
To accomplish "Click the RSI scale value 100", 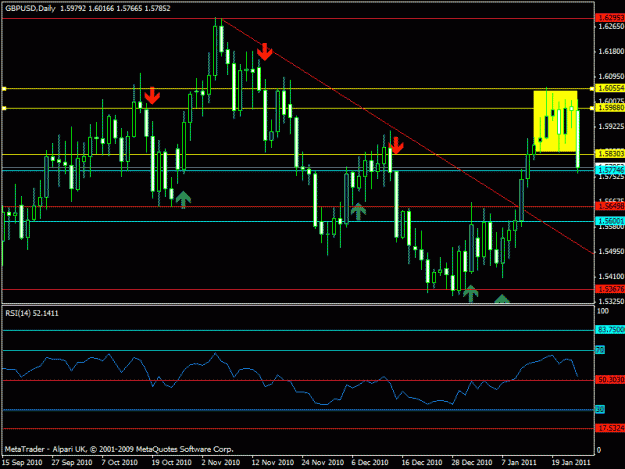I will pyautogui.click(x=603, y=311).
